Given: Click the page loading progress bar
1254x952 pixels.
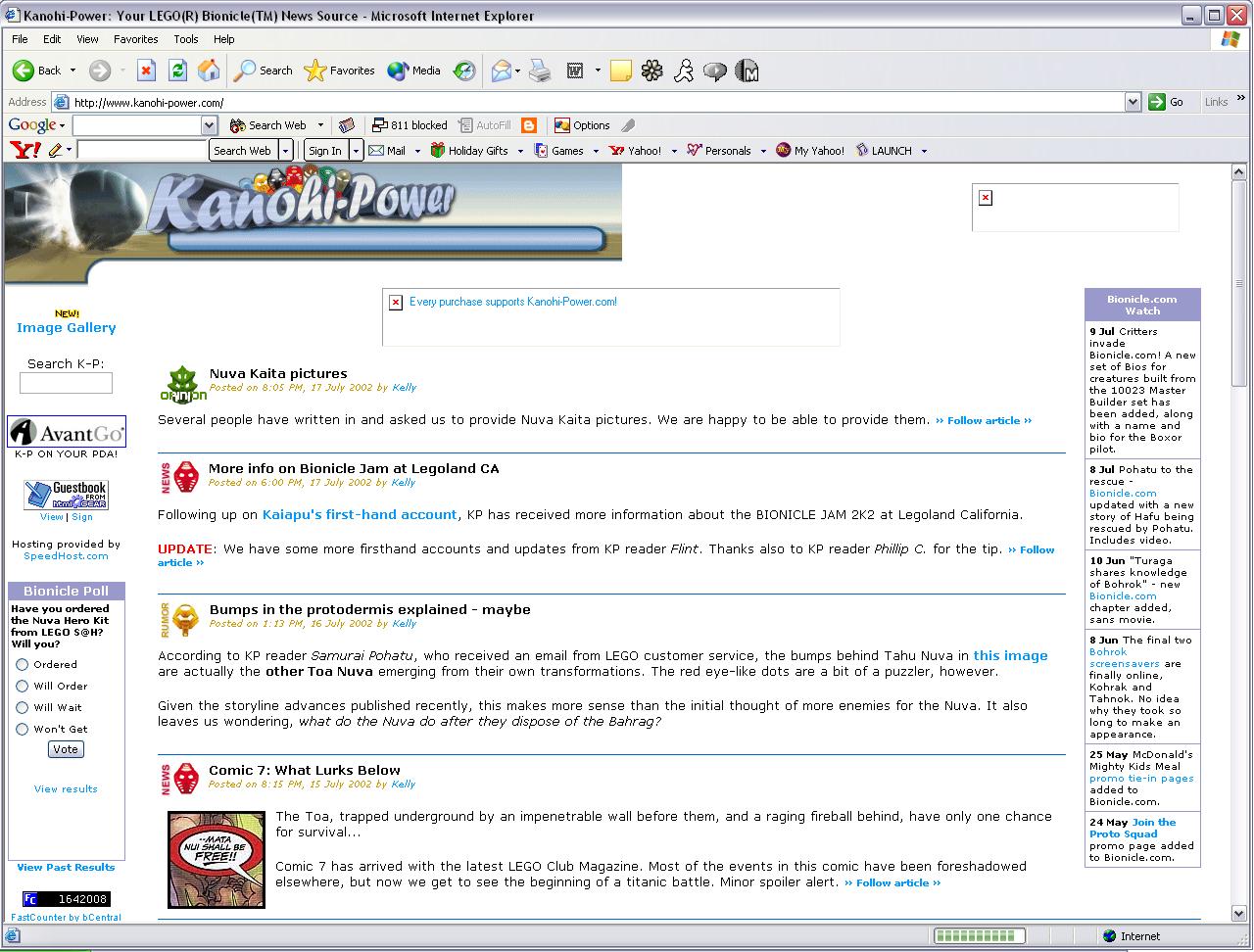Looking at the screenshot, I should pos(979,936).
